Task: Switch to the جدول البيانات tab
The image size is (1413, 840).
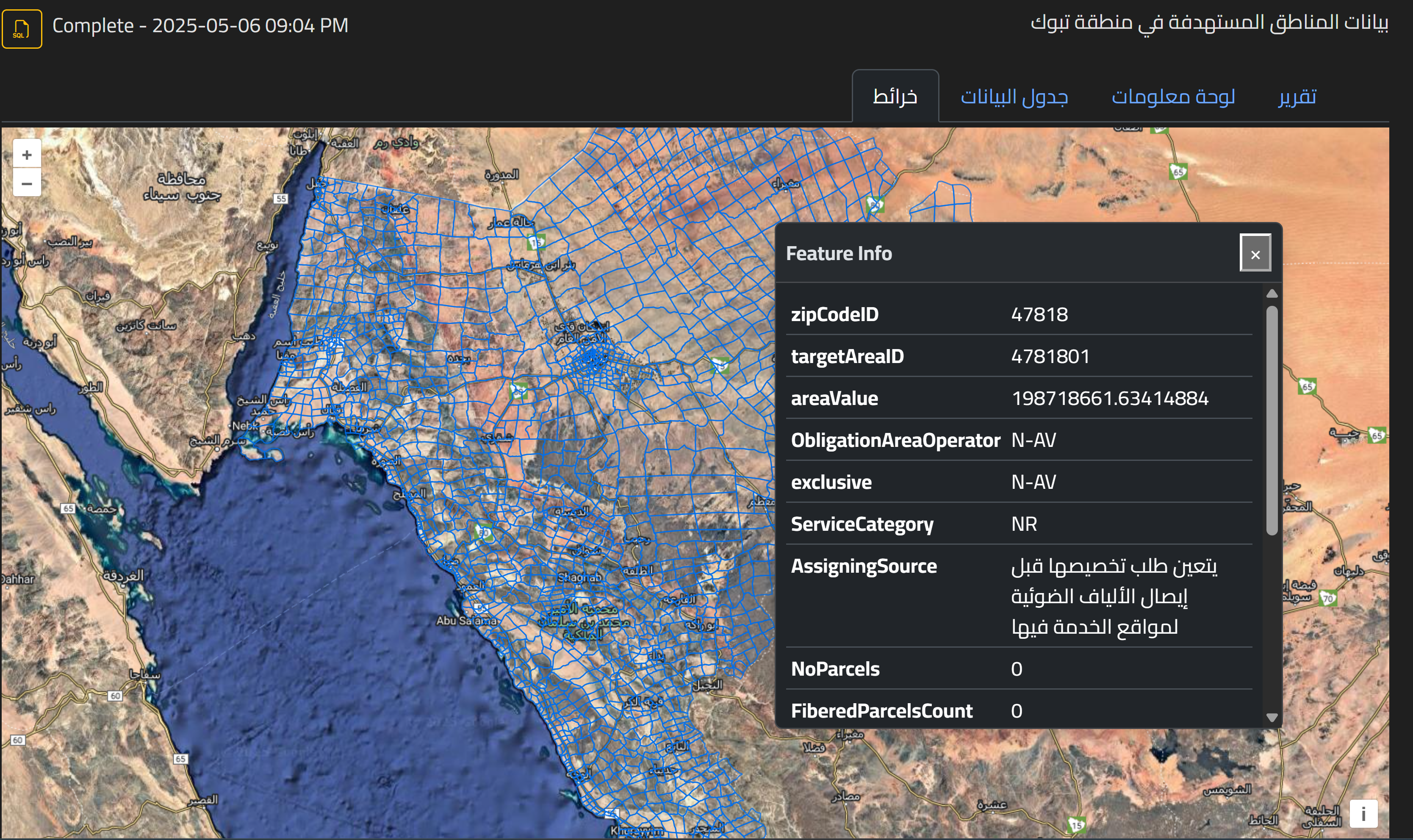Action: 1014,97
